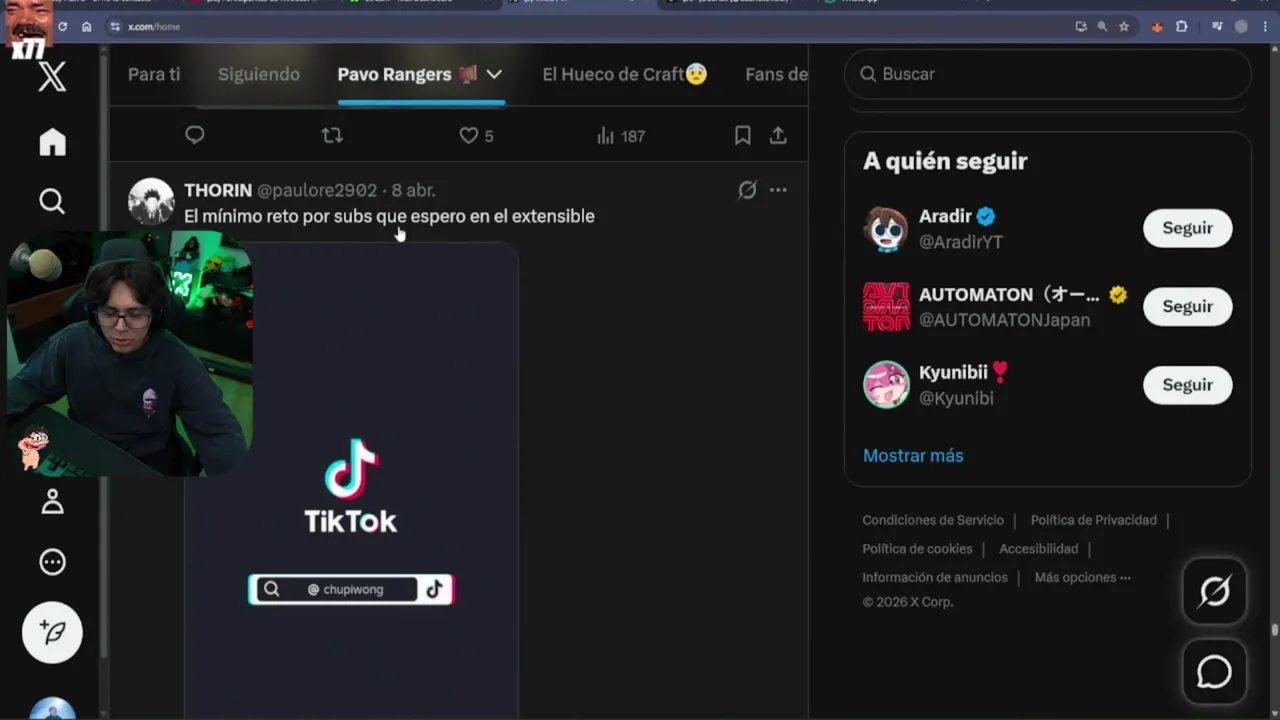Open the floating Grok button
Image resolution: width=1280 pixels, height=720 pixels.
click(1214, 592)
